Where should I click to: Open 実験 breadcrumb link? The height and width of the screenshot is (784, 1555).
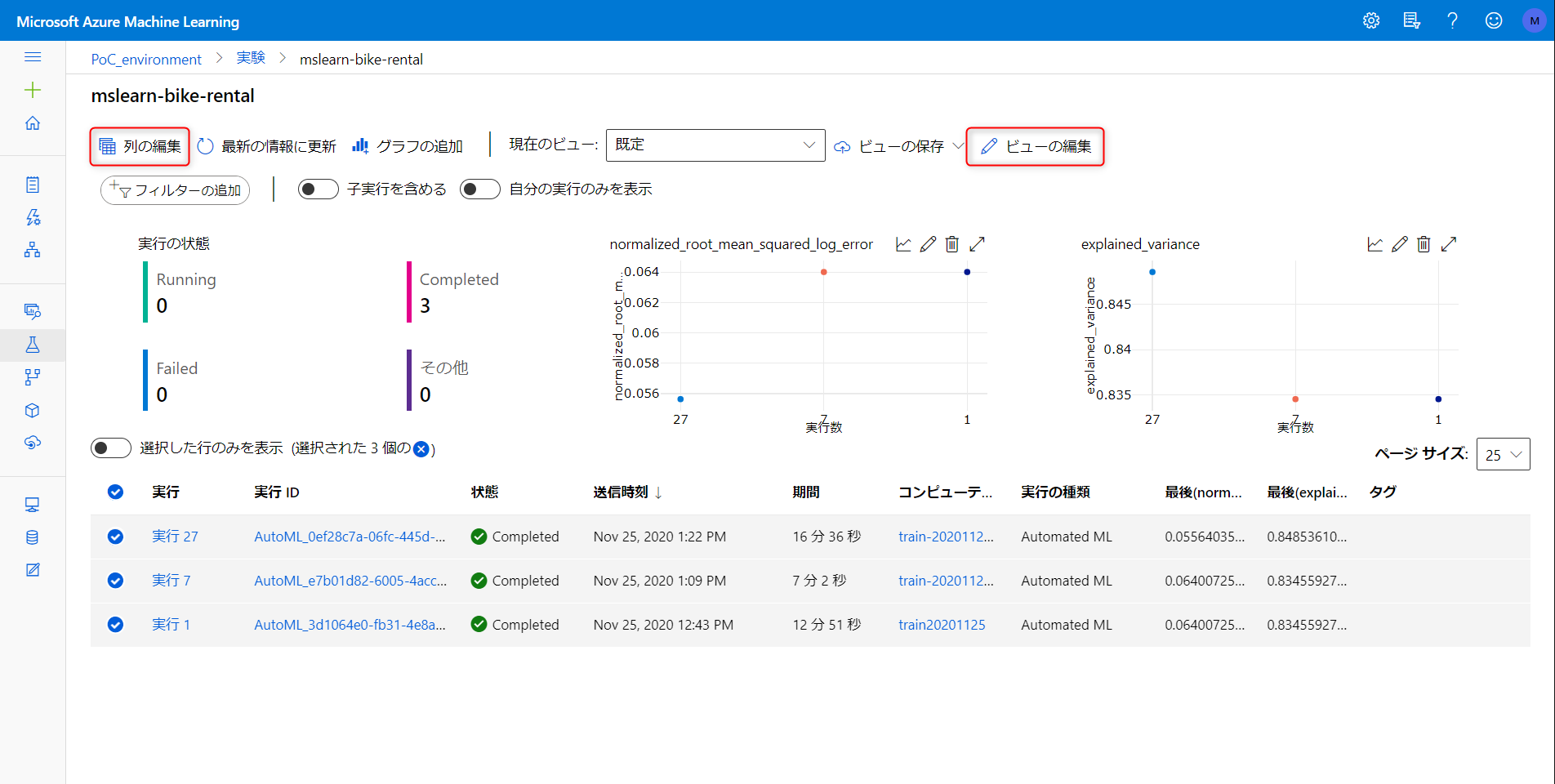point(251,58)
